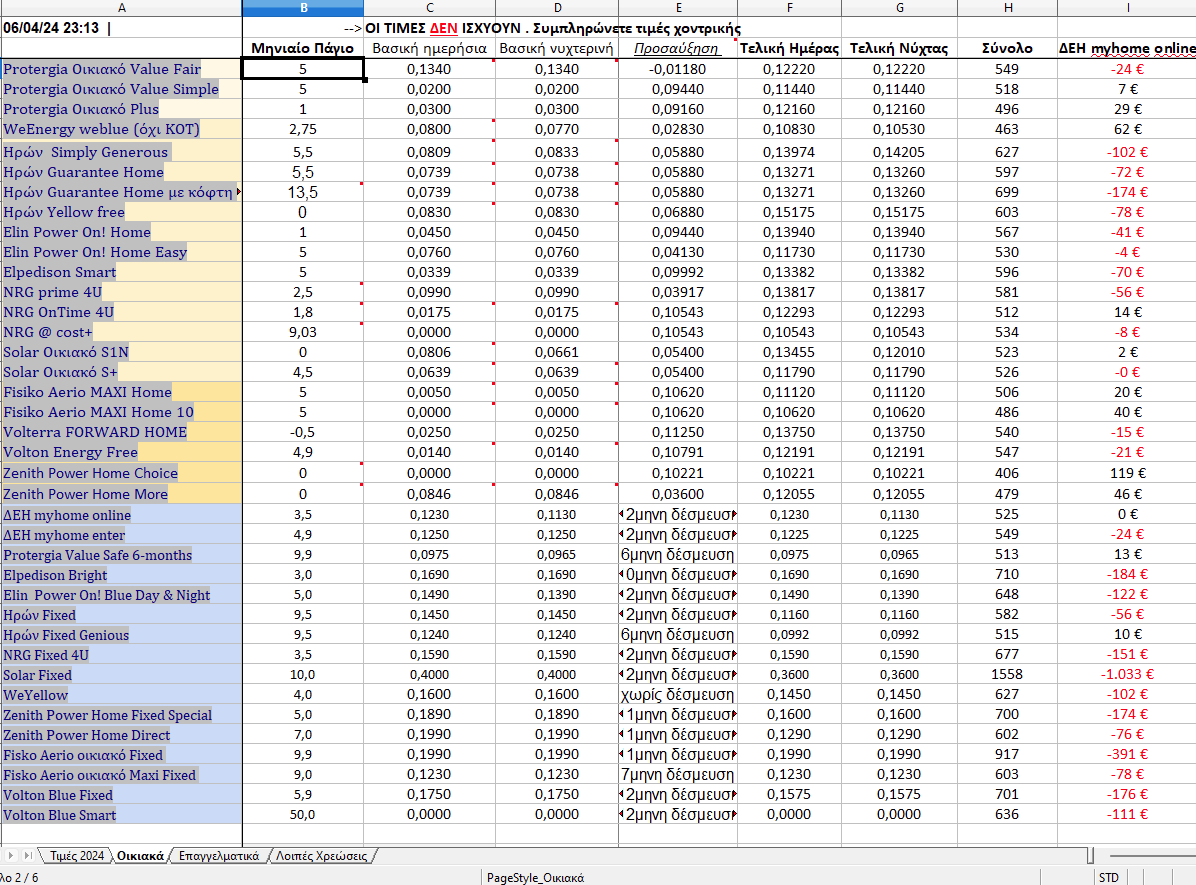Click the Volton Blue Smart cell

(60, 815)
